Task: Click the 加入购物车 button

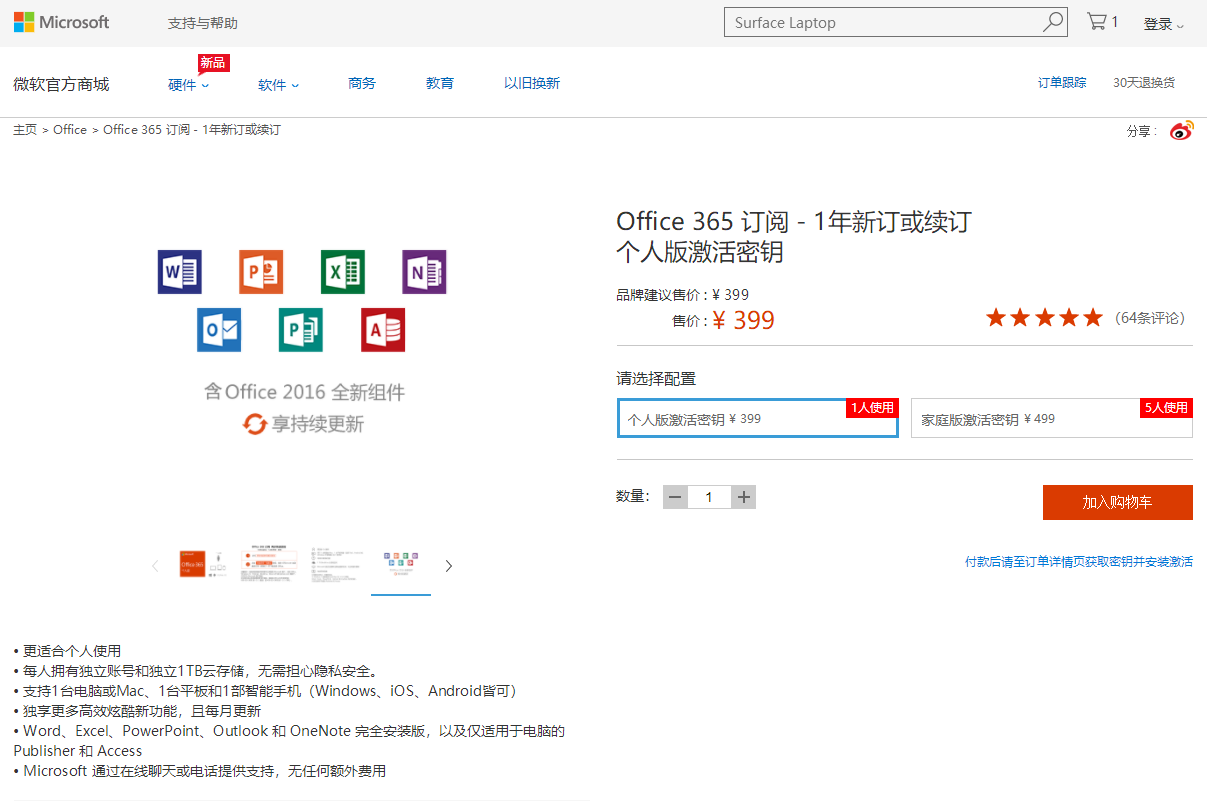Action: pos(1117,502)
